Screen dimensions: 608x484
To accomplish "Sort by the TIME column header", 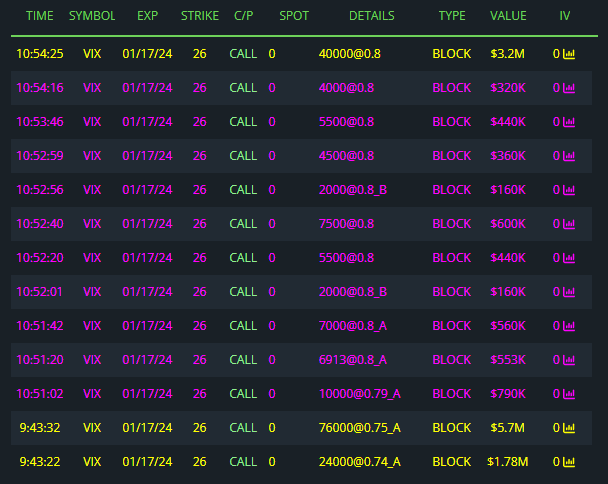I will 40,16.
